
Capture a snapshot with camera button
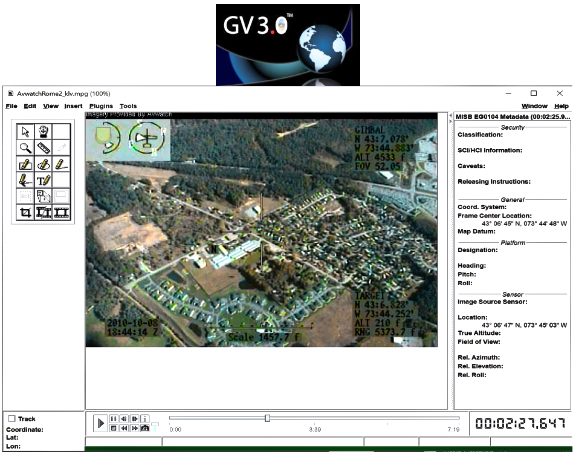click(x=145, y=428)
